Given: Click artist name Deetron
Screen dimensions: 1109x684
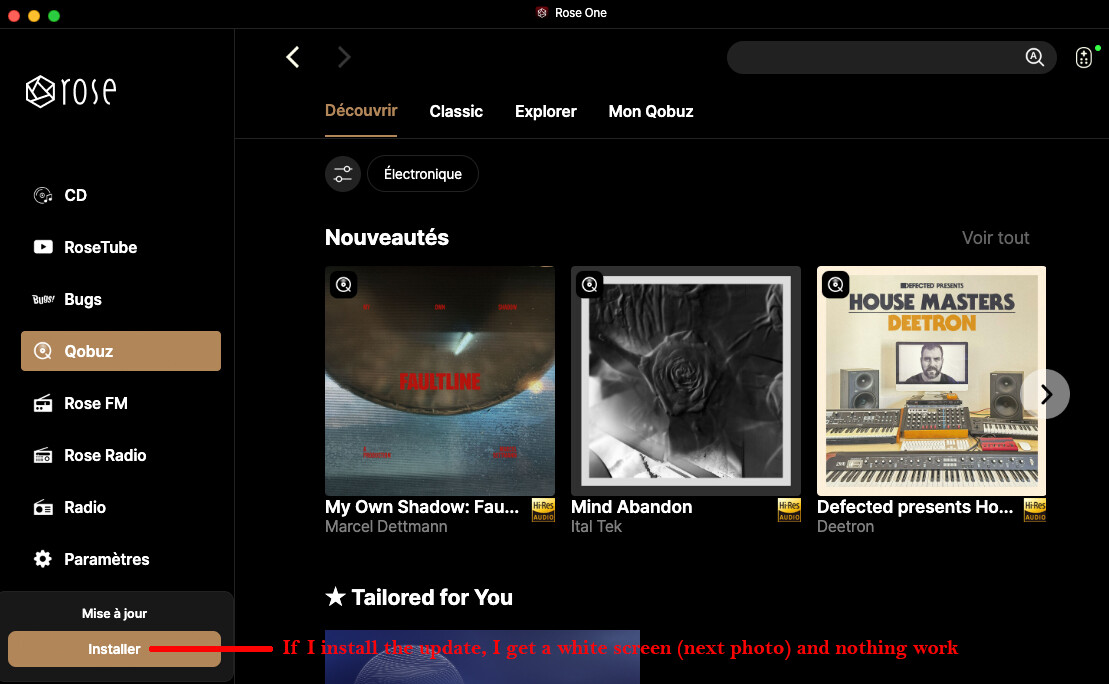Looking at the screenshot, I should (x=845, y=526).
